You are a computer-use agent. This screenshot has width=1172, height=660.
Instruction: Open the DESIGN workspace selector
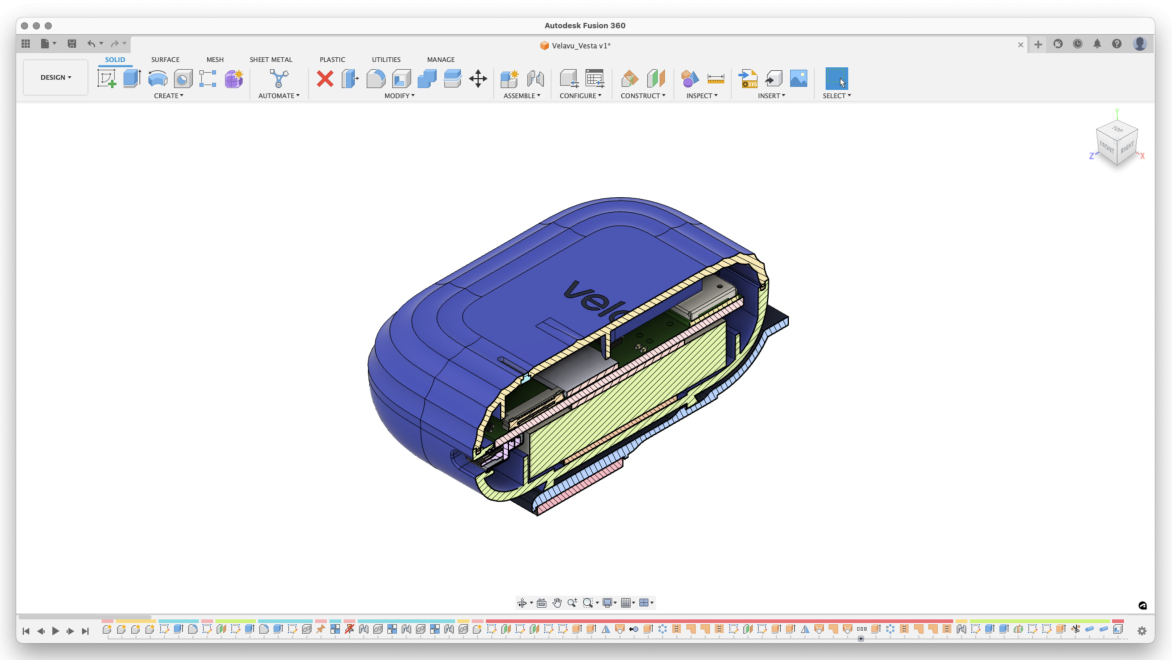[55, 77]
